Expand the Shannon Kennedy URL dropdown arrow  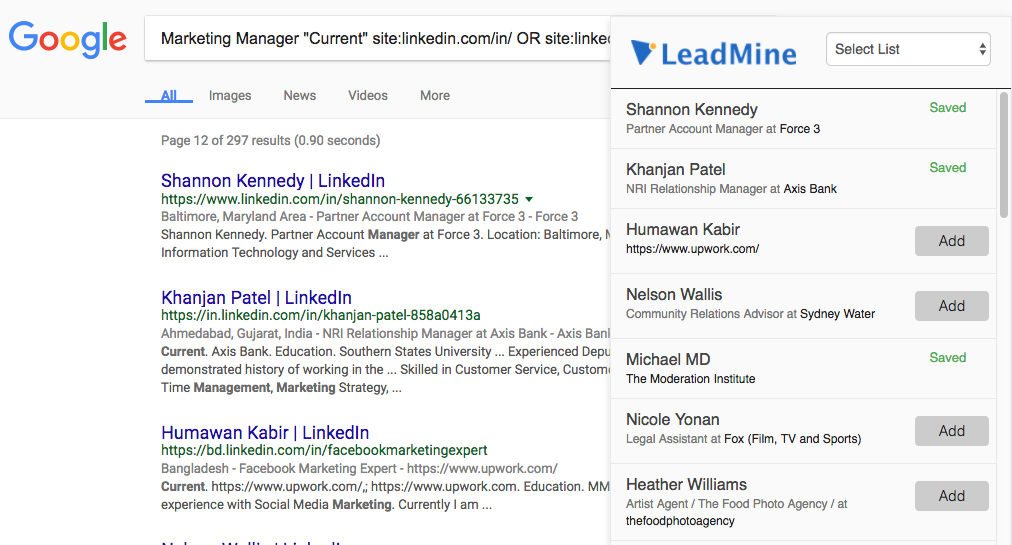point(529,199)
